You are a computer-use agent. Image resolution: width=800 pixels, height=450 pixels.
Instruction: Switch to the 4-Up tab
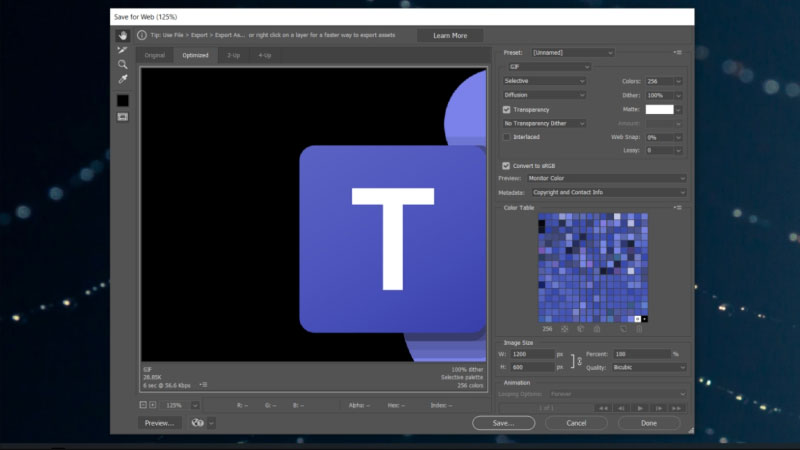coord(264,55)
